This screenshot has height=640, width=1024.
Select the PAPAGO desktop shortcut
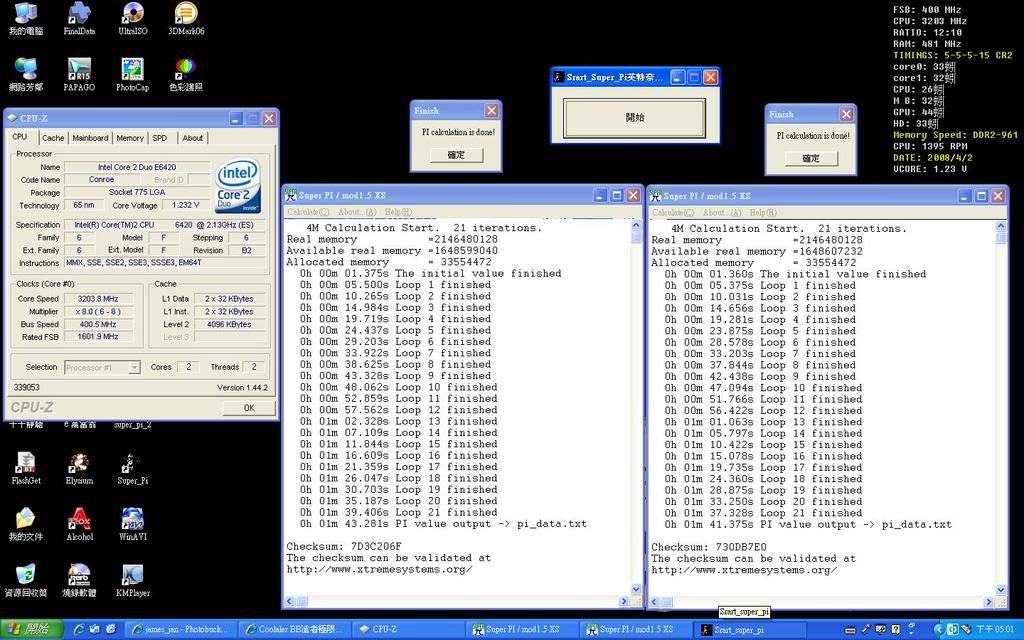click(79, 74)
